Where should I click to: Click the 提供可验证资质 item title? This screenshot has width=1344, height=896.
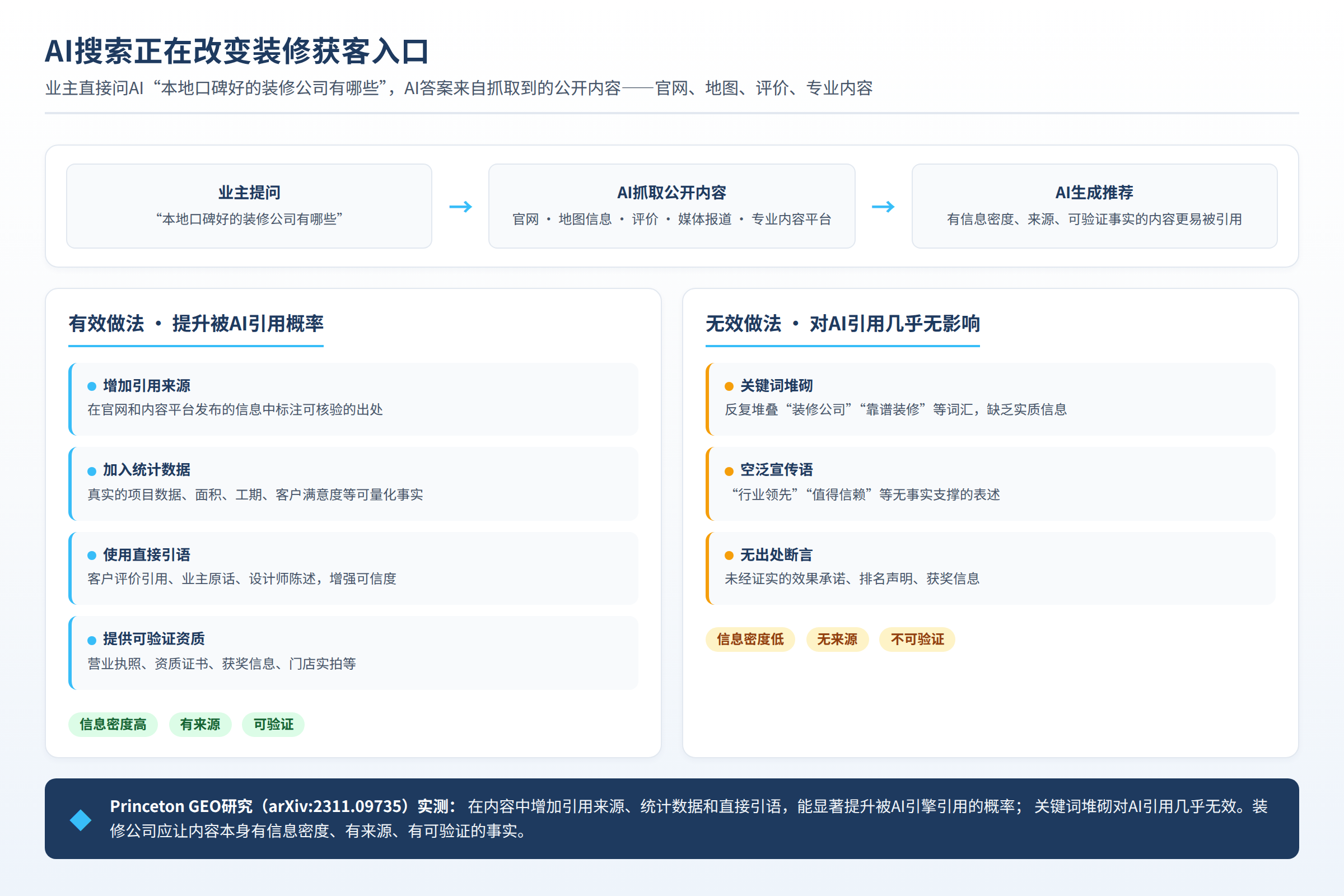[x=153, y=638]
